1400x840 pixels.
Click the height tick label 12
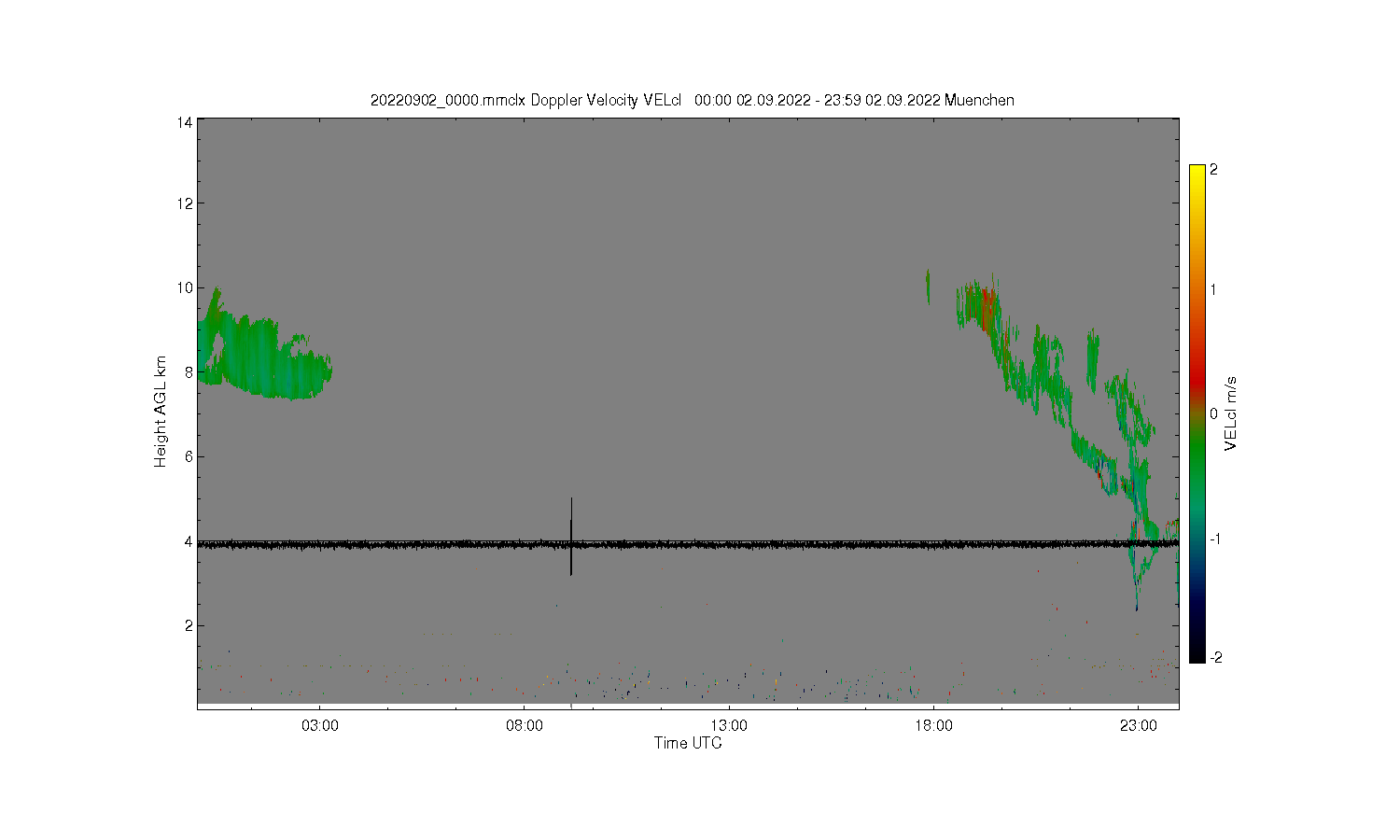[185, 203]
